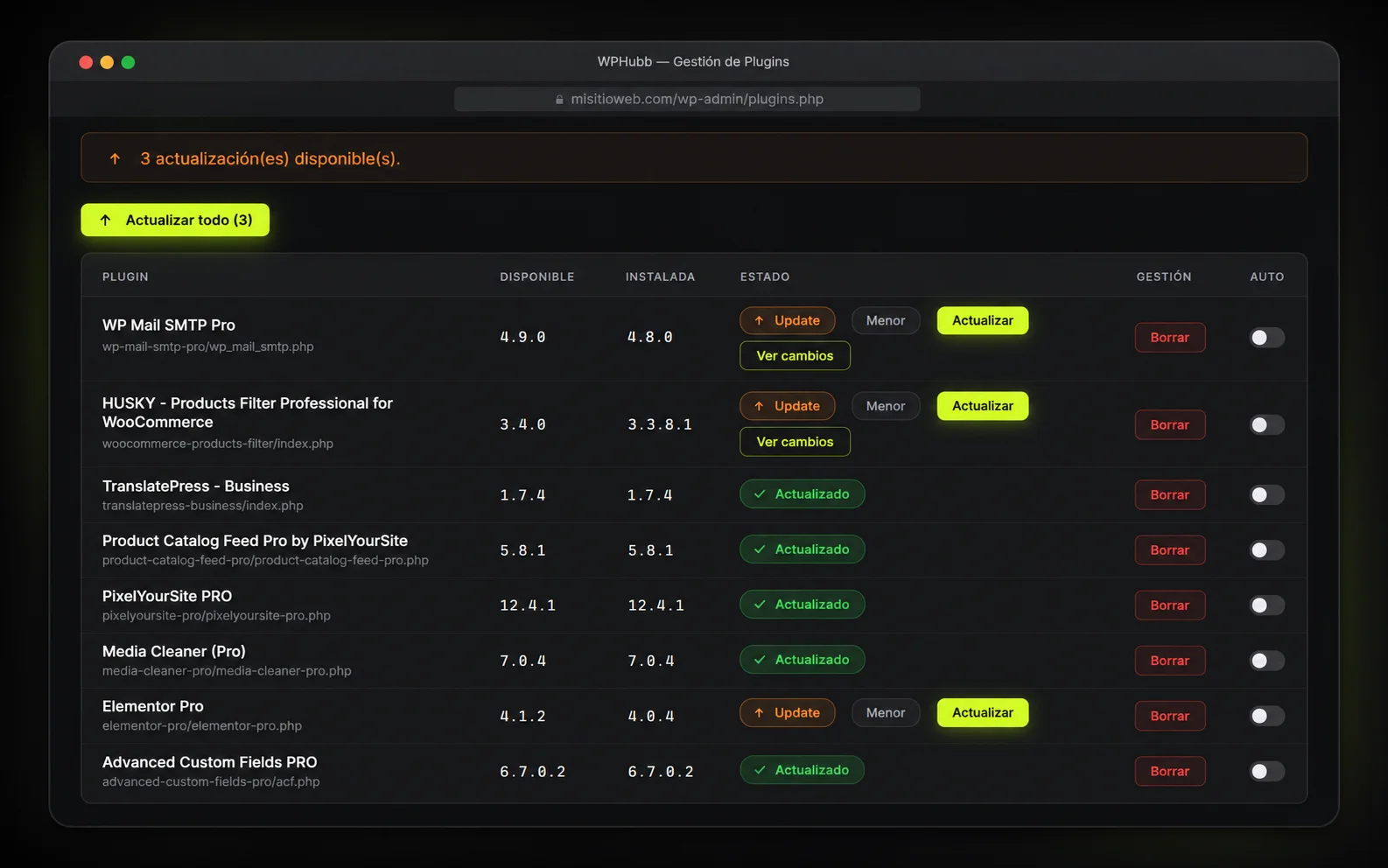Toggle auto-update for Elementor Pro
This screenshot has width=1388, height=868.
(1266, 716)
